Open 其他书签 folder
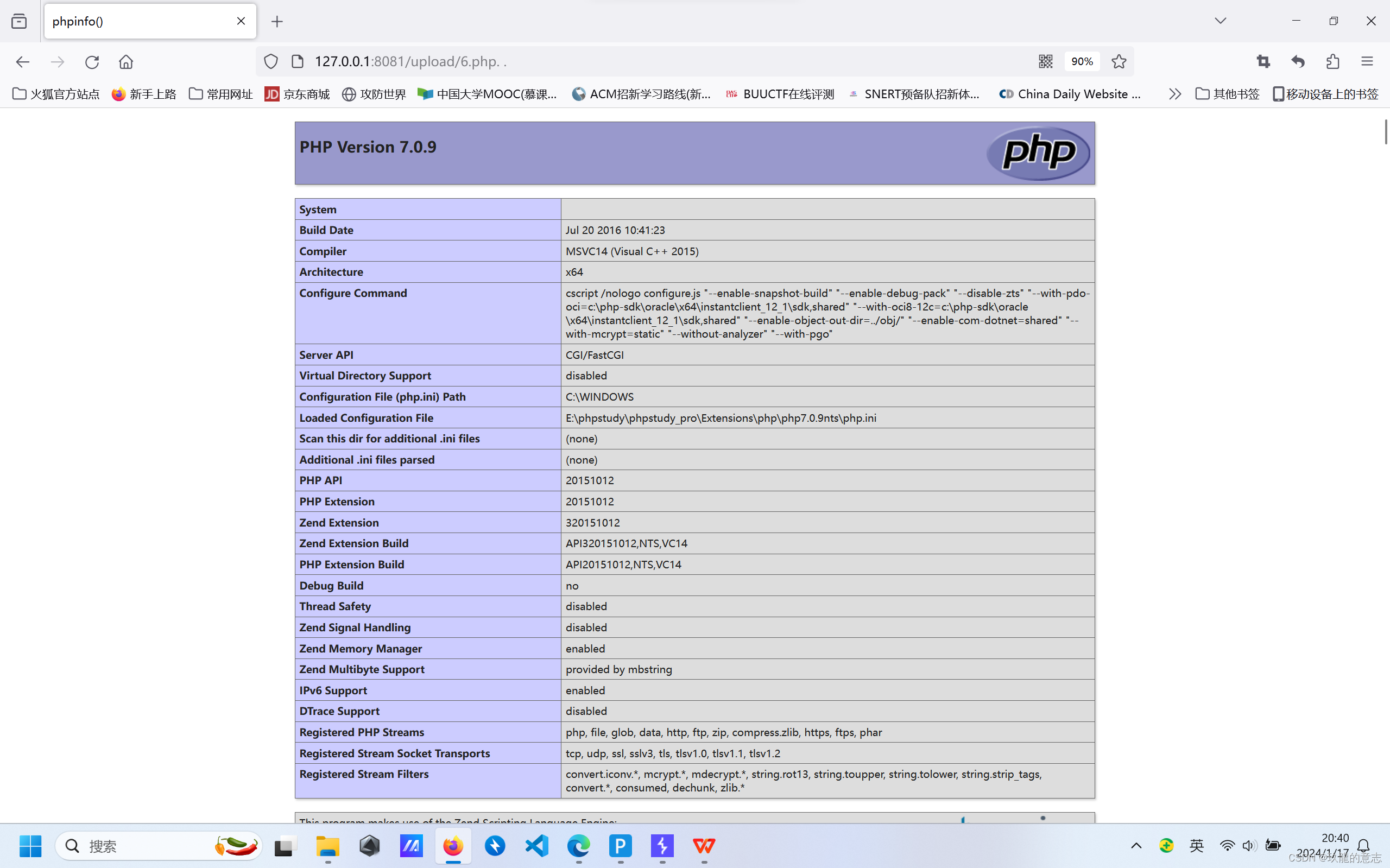 point(1227,93)
